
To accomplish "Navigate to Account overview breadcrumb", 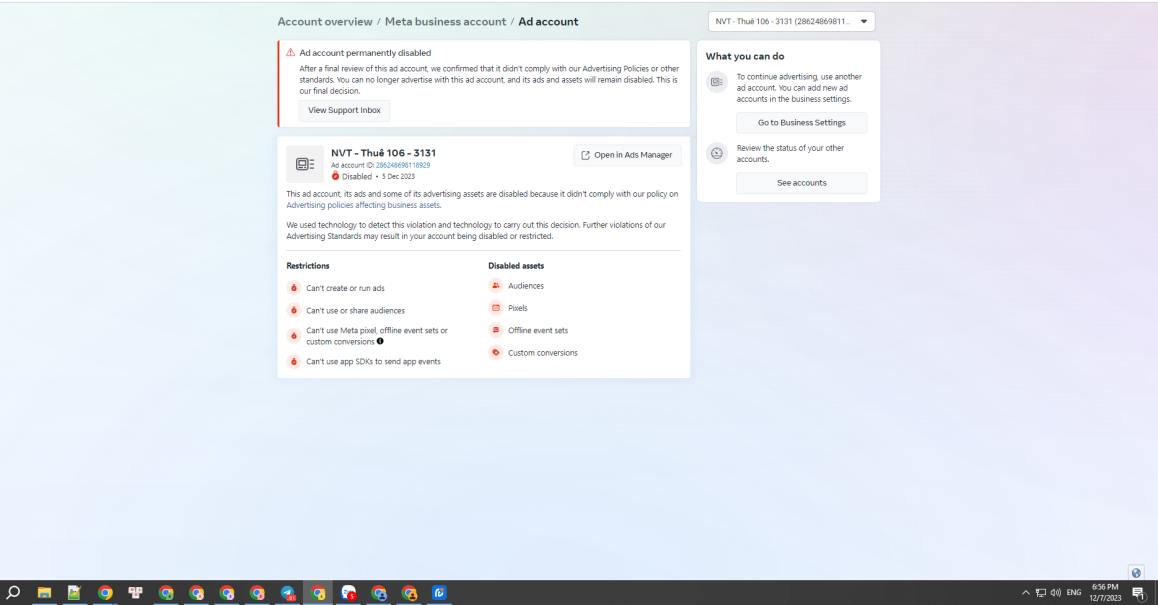I will point(325,22).
